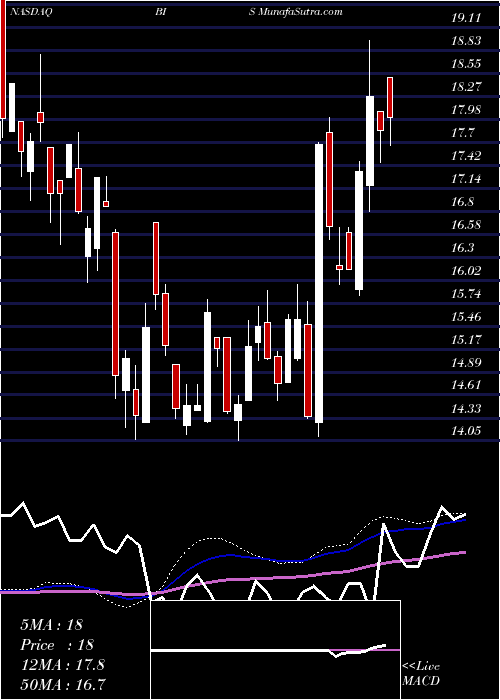Image resolution: width=500 pixels, height=700 pixels.
Task: Select the 14.89 price axis label
Action: click(x=466, y=362)
